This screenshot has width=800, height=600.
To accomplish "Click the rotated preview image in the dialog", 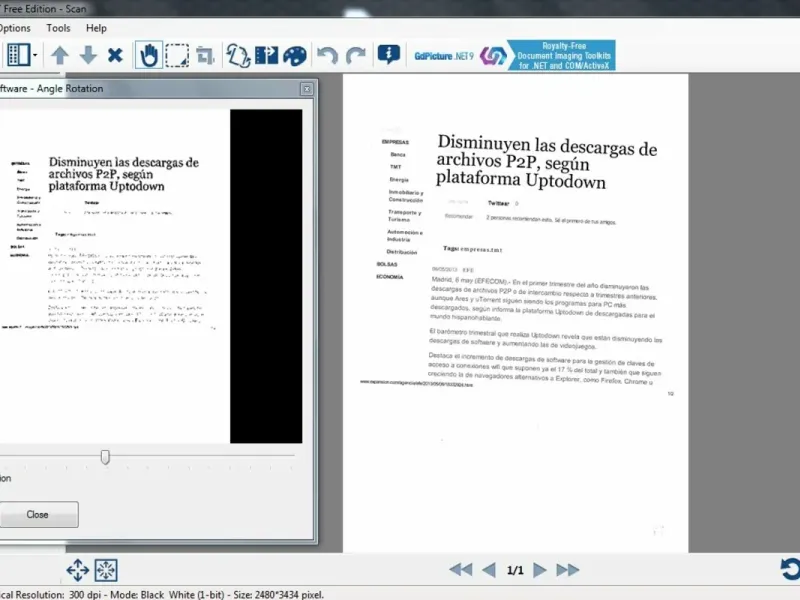I will click(151, 276).
